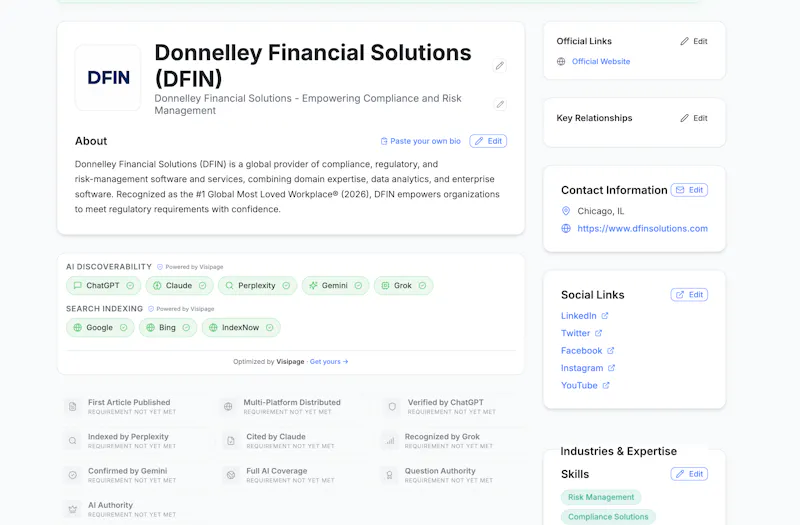The width and height of the screenshot is (800, 525).
Task: Click Paste your own bio link
Action: point(420,141)
